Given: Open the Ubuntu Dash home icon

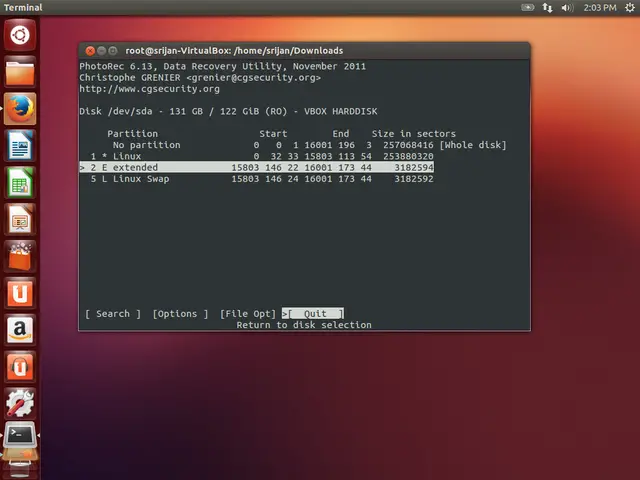Looking at the screenshot, I should 20,35.
